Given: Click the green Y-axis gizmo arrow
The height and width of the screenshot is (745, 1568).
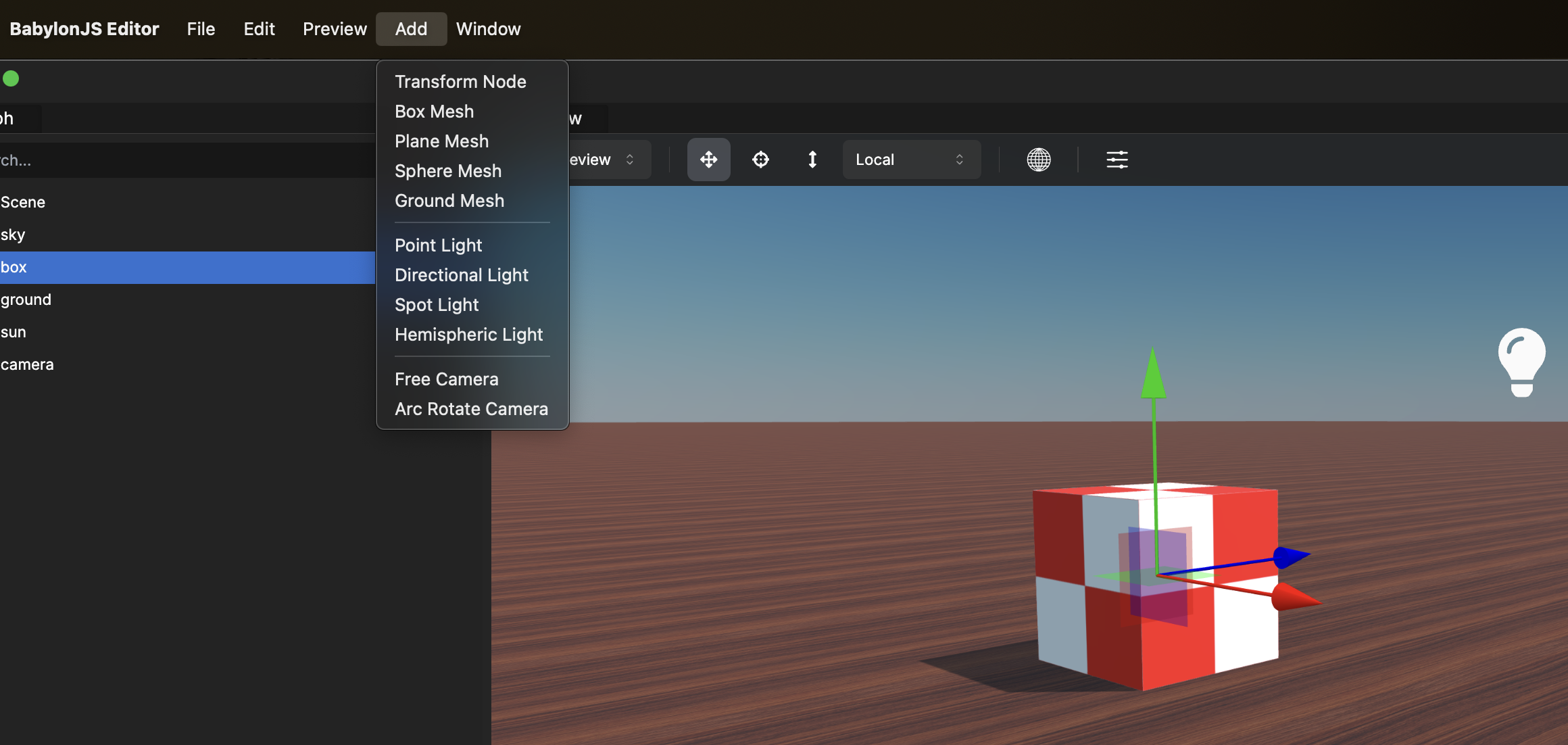Looking at the screenshot, I should coord(1153,373).
